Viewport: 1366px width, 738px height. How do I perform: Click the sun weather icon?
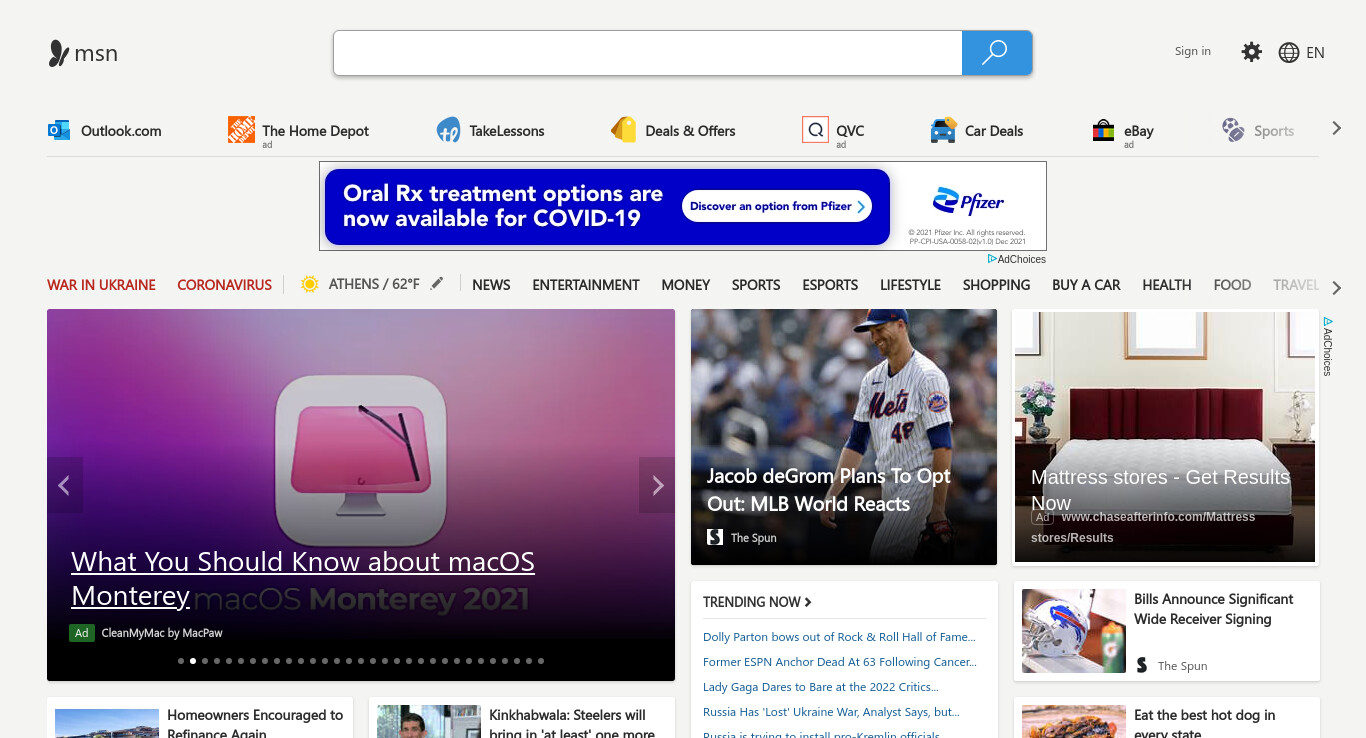coord(309,284)
